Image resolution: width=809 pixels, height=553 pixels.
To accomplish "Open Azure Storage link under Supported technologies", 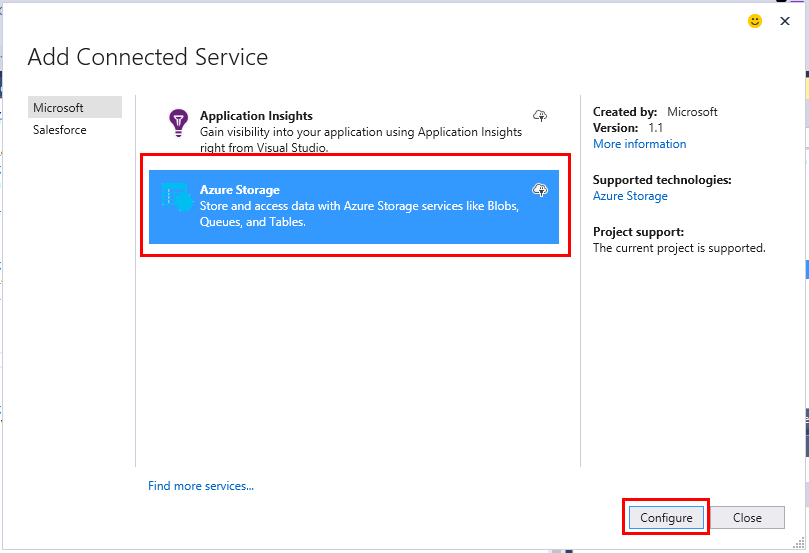I will (x=630, y=196).
